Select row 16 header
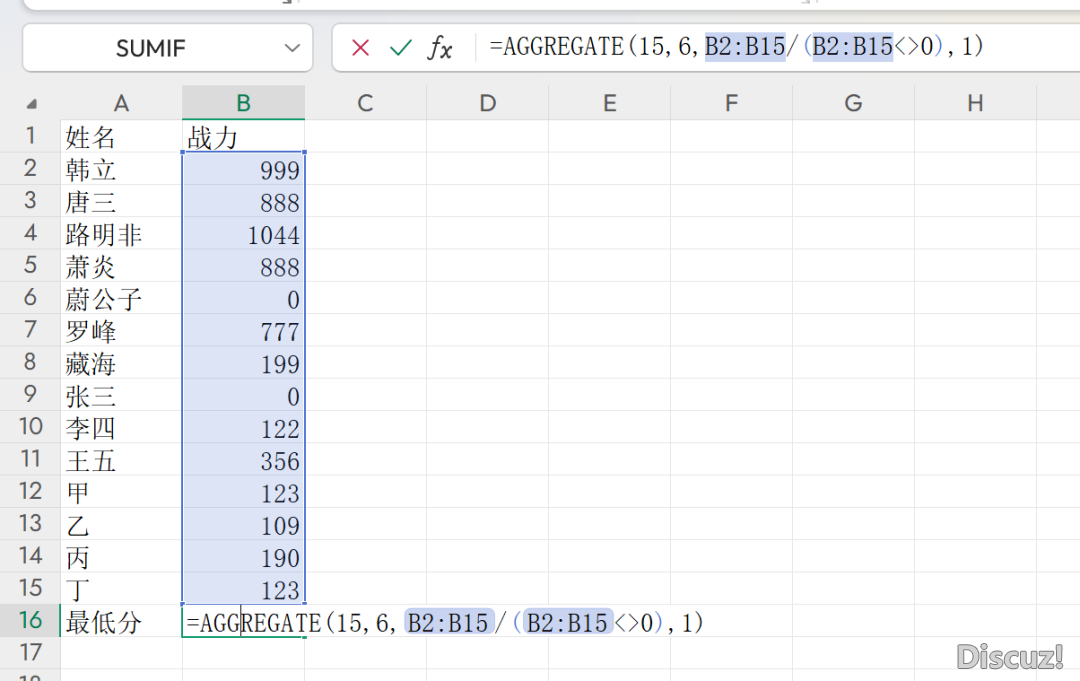The width and height of the screenshot is (1080, 681). tap(31, 621)
